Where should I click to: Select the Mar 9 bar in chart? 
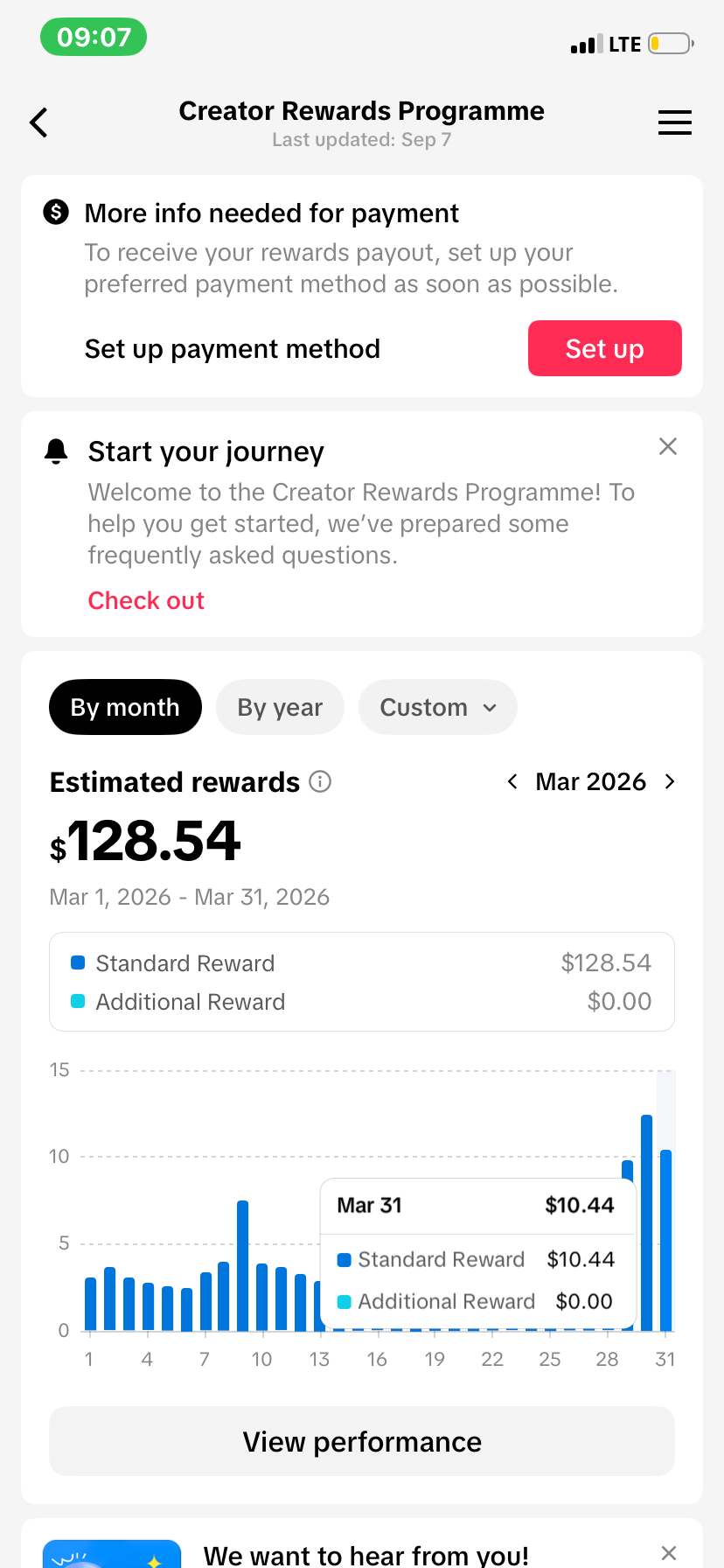(x=243, y=1265)
